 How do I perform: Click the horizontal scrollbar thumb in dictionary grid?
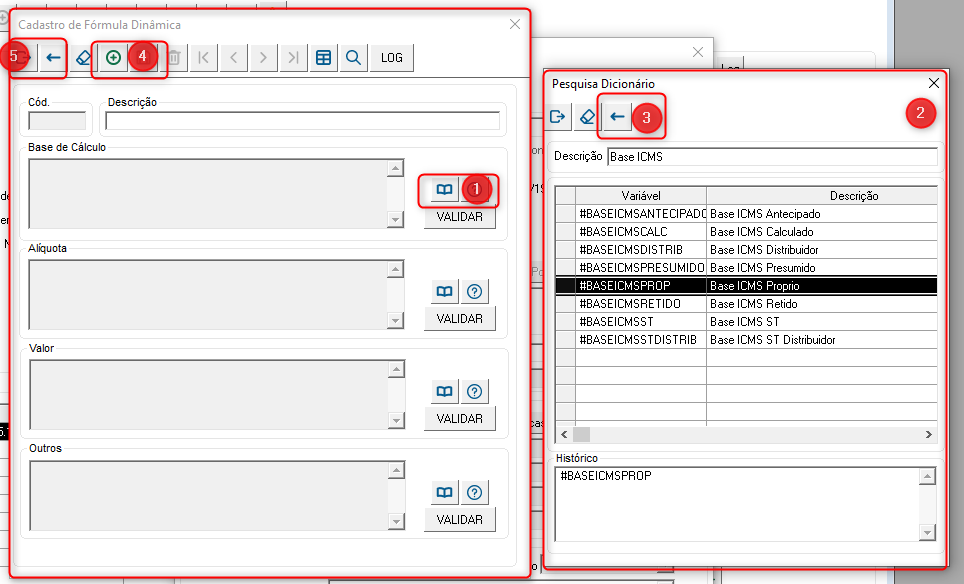[x=582, y=435]
